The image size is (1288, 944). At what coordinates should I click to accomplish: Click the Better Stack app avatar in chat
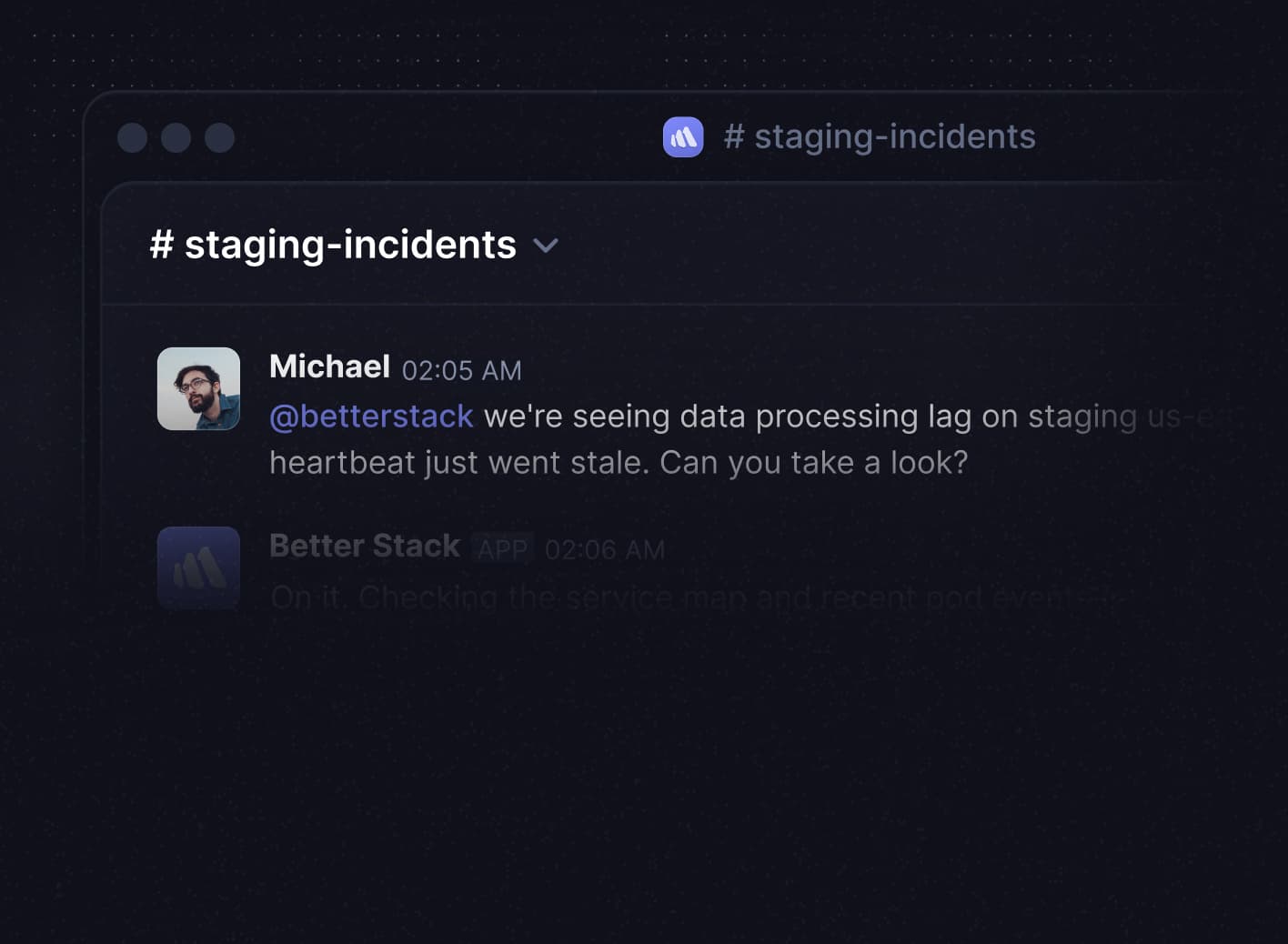(198, 567)
